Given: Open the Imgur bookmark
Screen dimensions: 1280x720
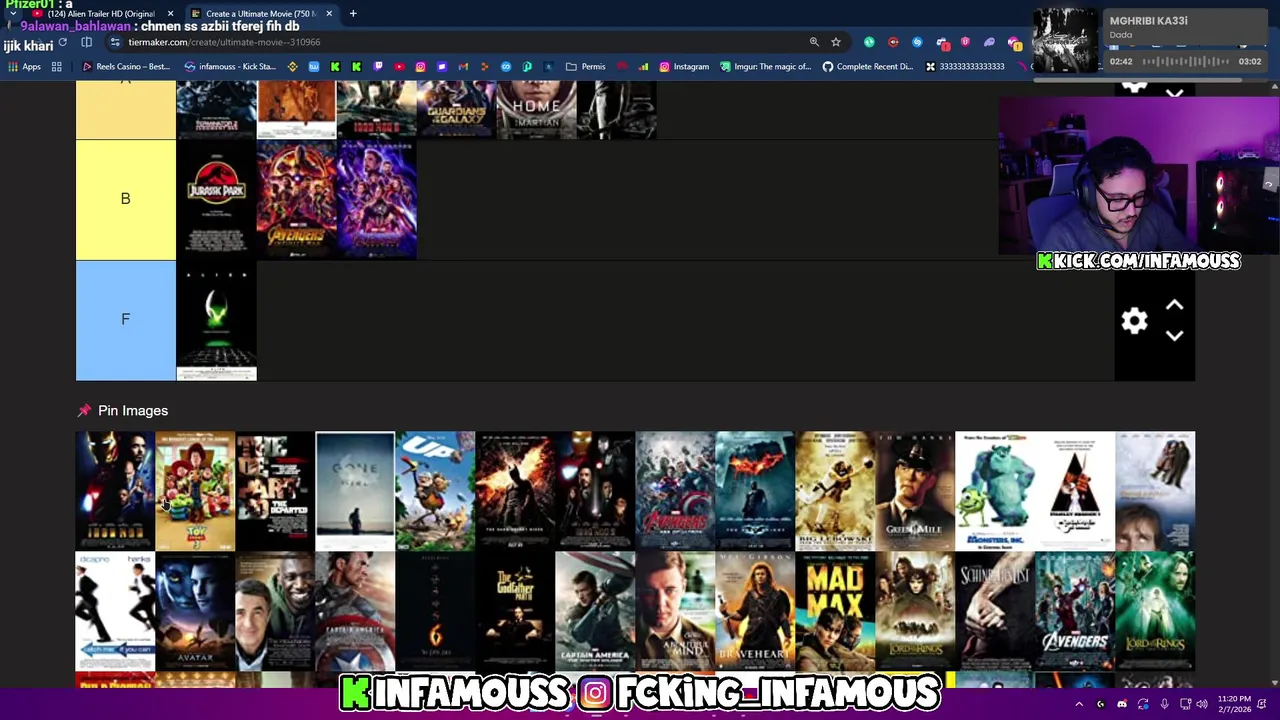Looking at the screenshot, I should pyautogui.click(x=765, y=67).
